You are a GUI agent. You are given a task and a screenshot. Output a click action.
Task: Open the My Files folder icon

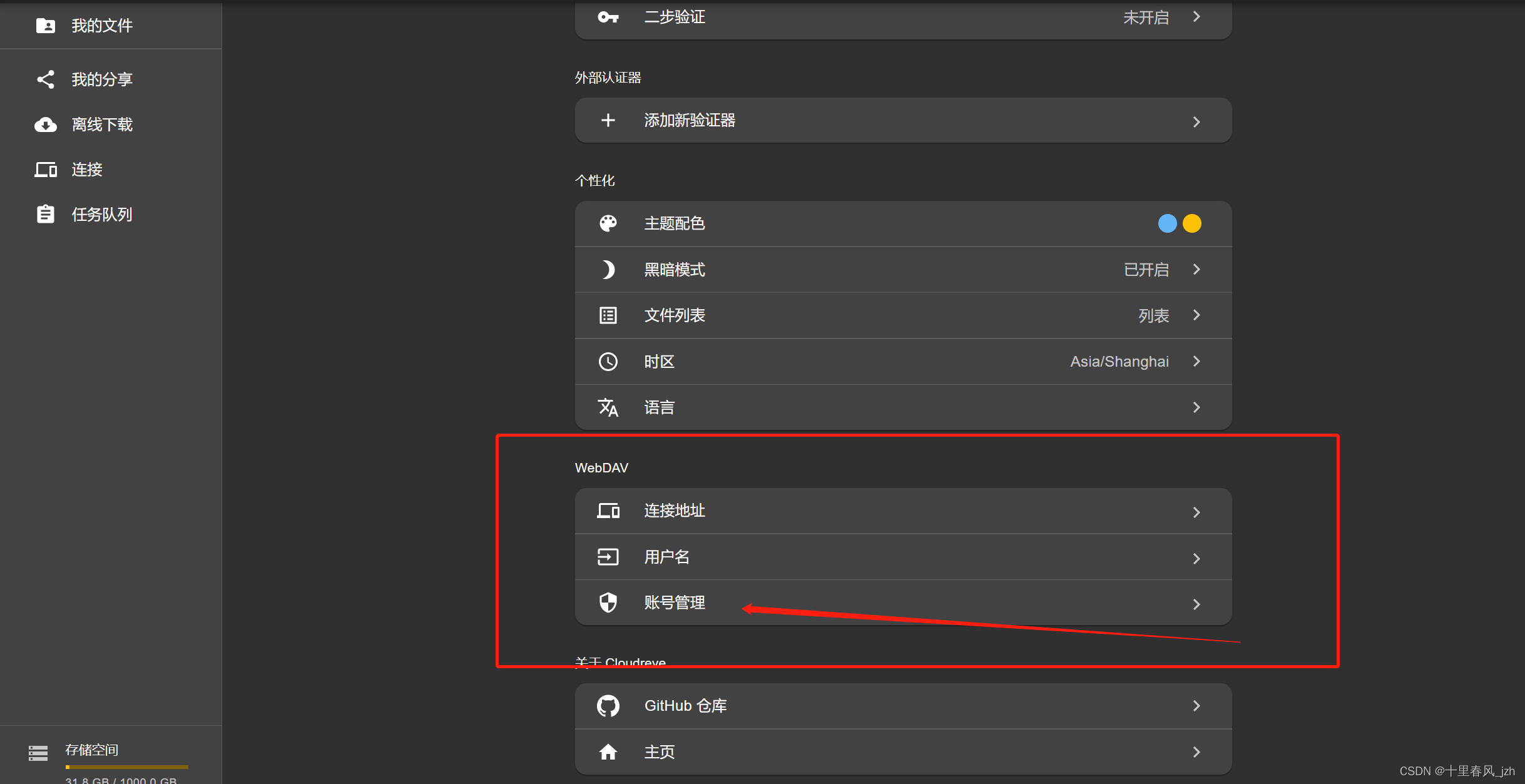click(45, 26)
